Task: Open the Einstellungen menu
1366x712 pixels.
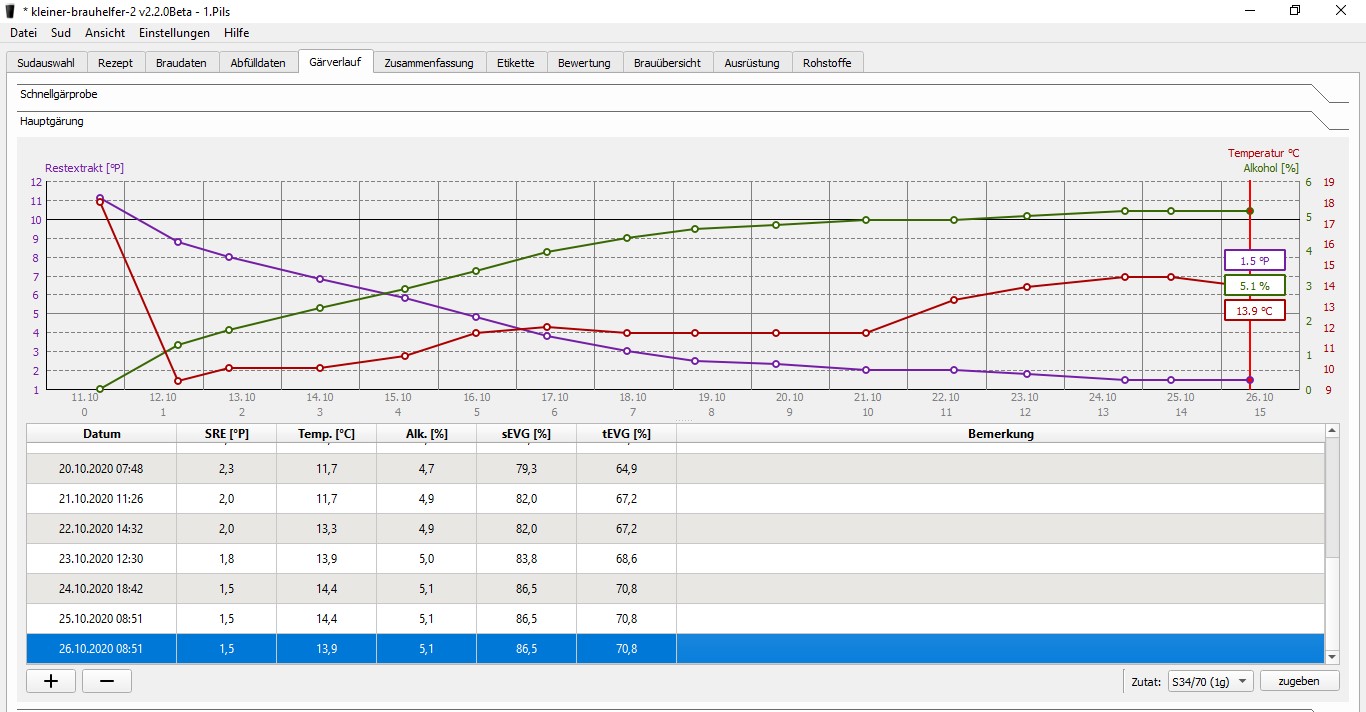Action: pyautogui.click(x=174, y=32)
